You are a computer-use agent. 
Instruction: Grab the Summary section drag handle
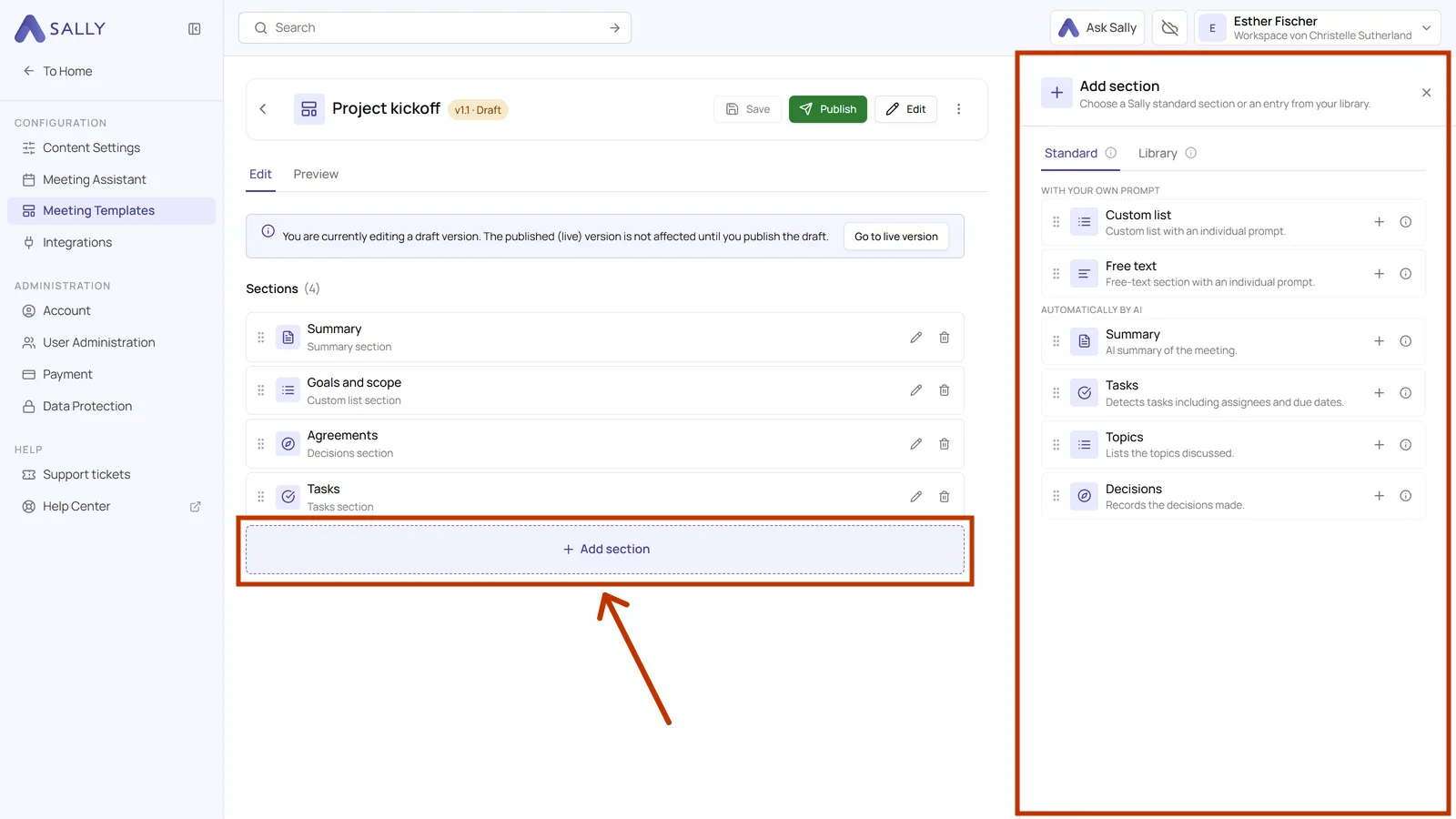(261, 338)
